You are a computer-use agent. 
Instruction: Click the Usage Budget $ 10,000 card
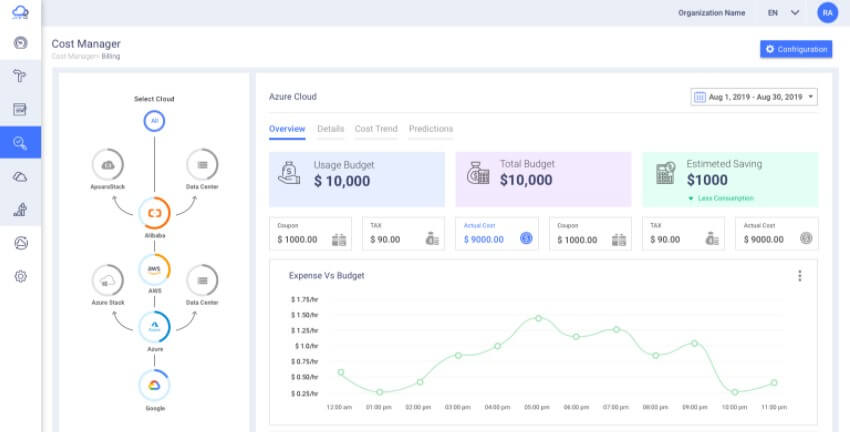357,180
